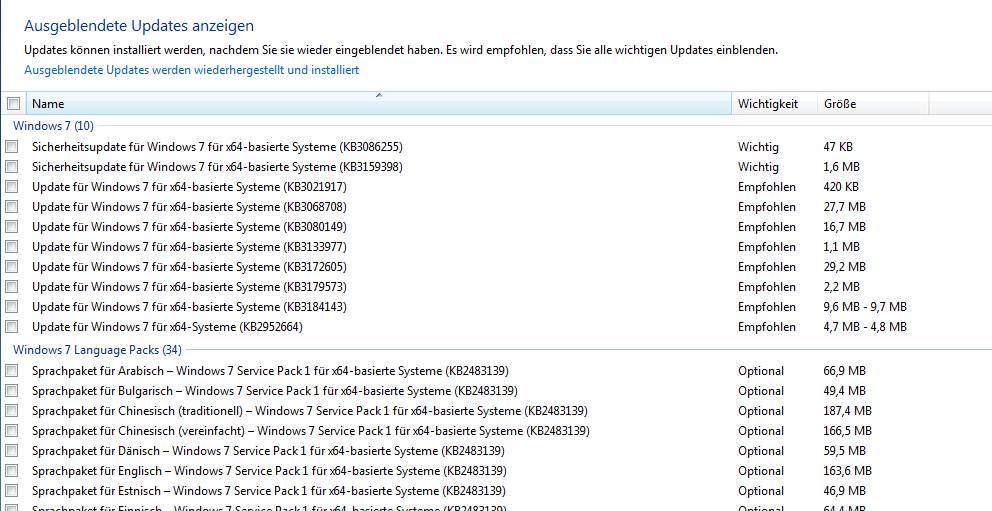Tick the Englisch language pack checkbox
Screen dimensions: 992x511
click(12, 471)
